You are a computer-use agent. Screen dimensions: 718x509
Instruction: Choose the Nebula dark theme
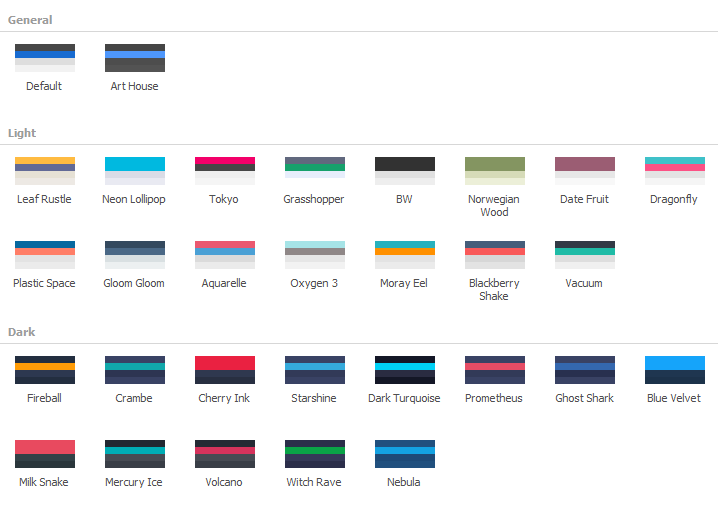pyautogui.click(x=404, y=454)
